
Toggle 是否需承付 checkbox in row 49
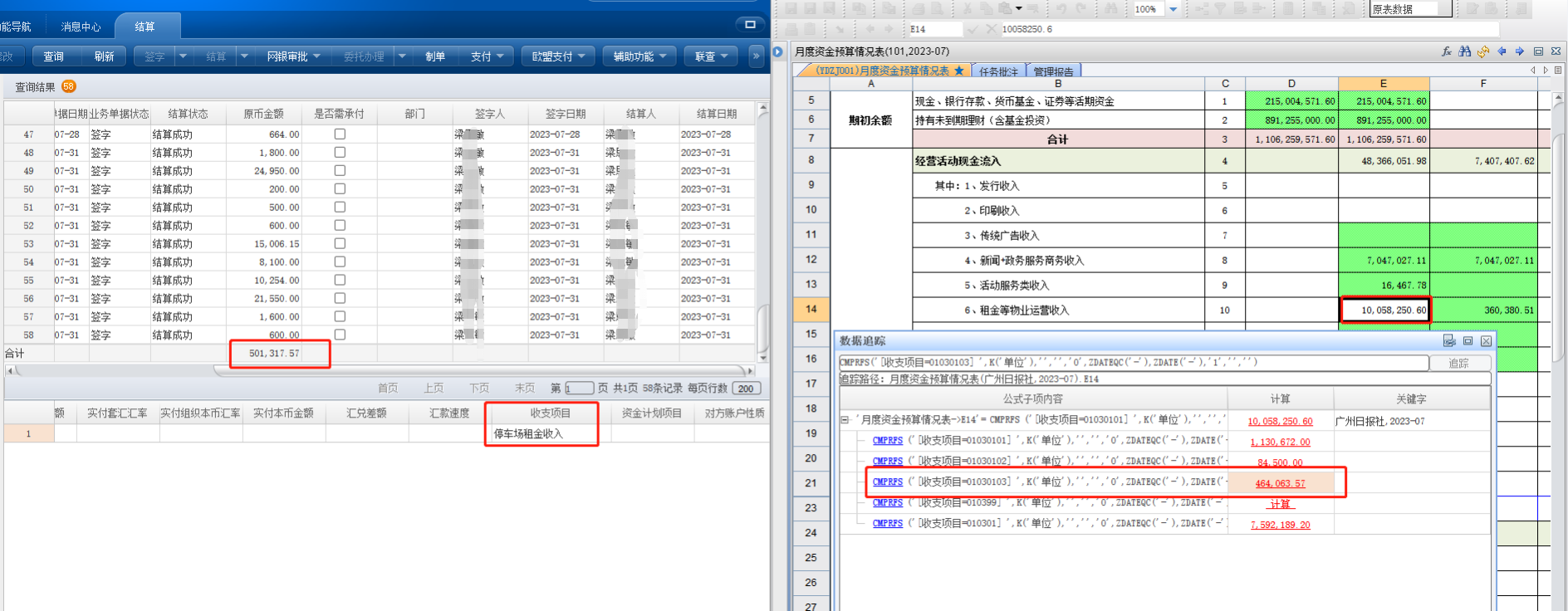pos(340,170)
